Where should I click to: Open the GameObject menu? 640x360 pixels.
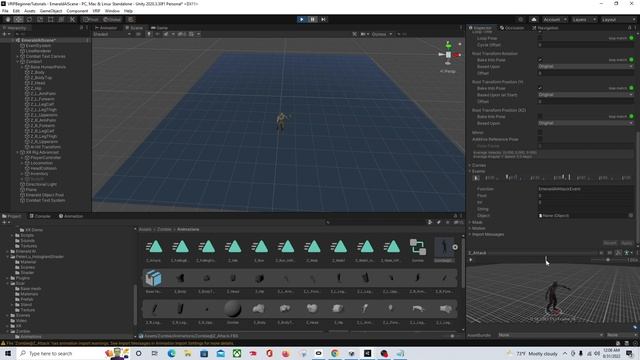click(51, 11)
